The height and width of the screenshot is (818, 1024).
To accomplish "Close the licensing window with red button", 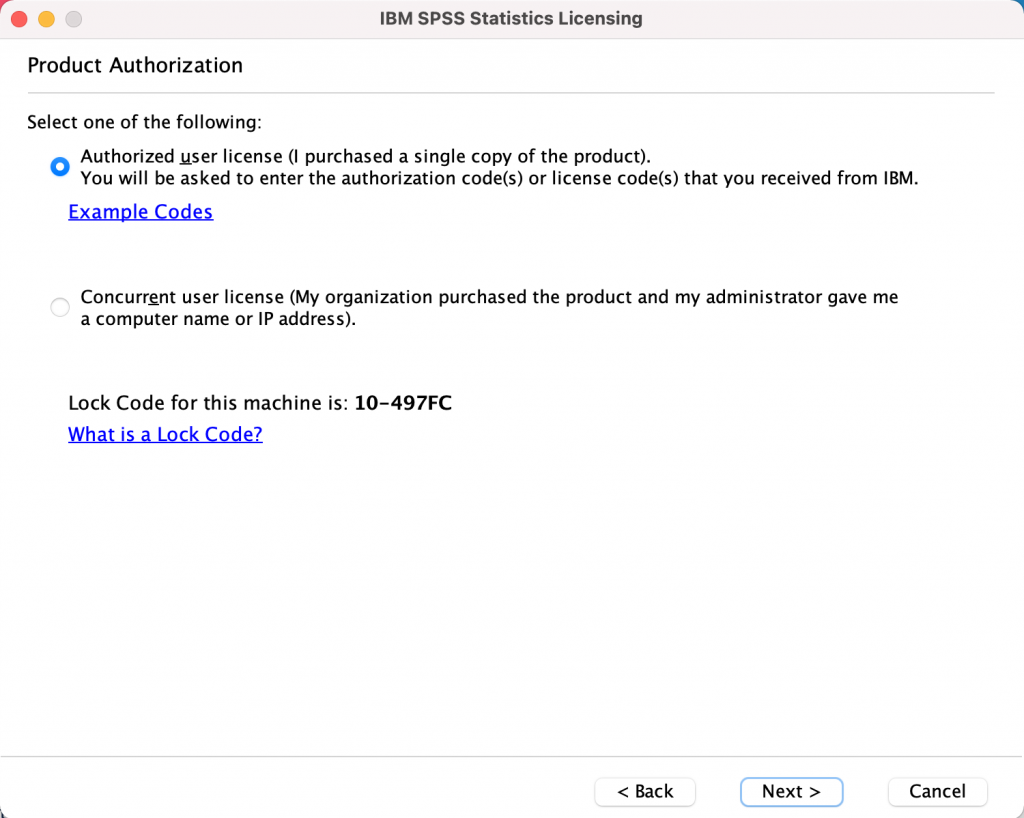I will point(18,18).
